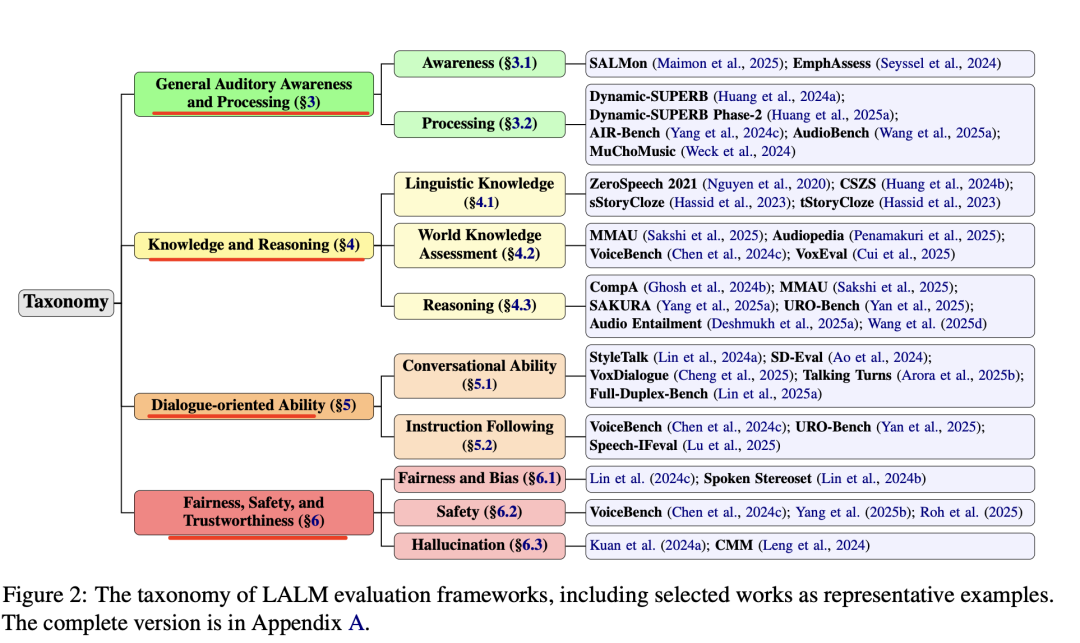
Task: Click the Yang et al., 2024c citation
Action: pyautogui.click(x=725, y=133)
